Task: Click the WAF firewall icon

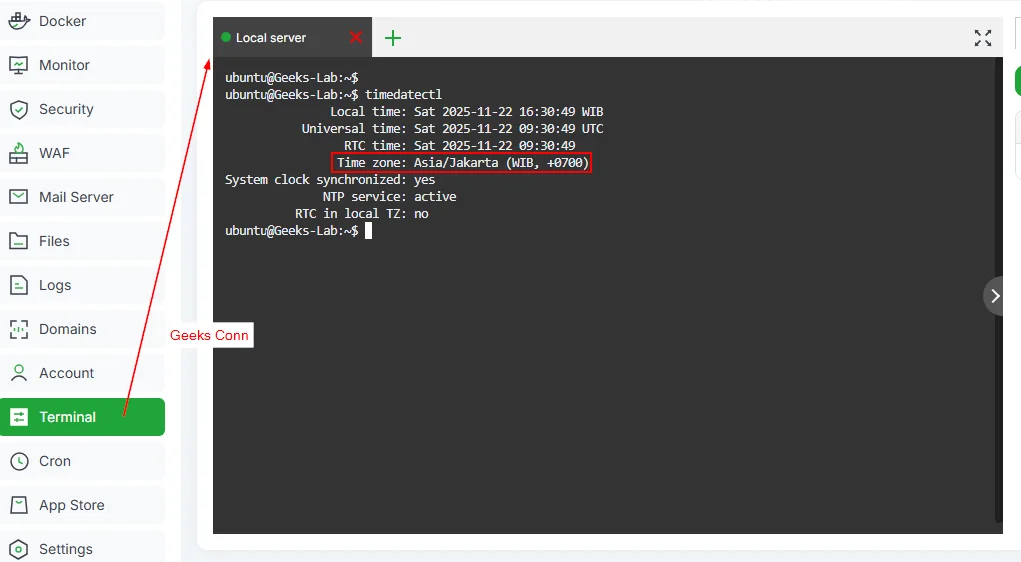Action: tap(19, 153)
